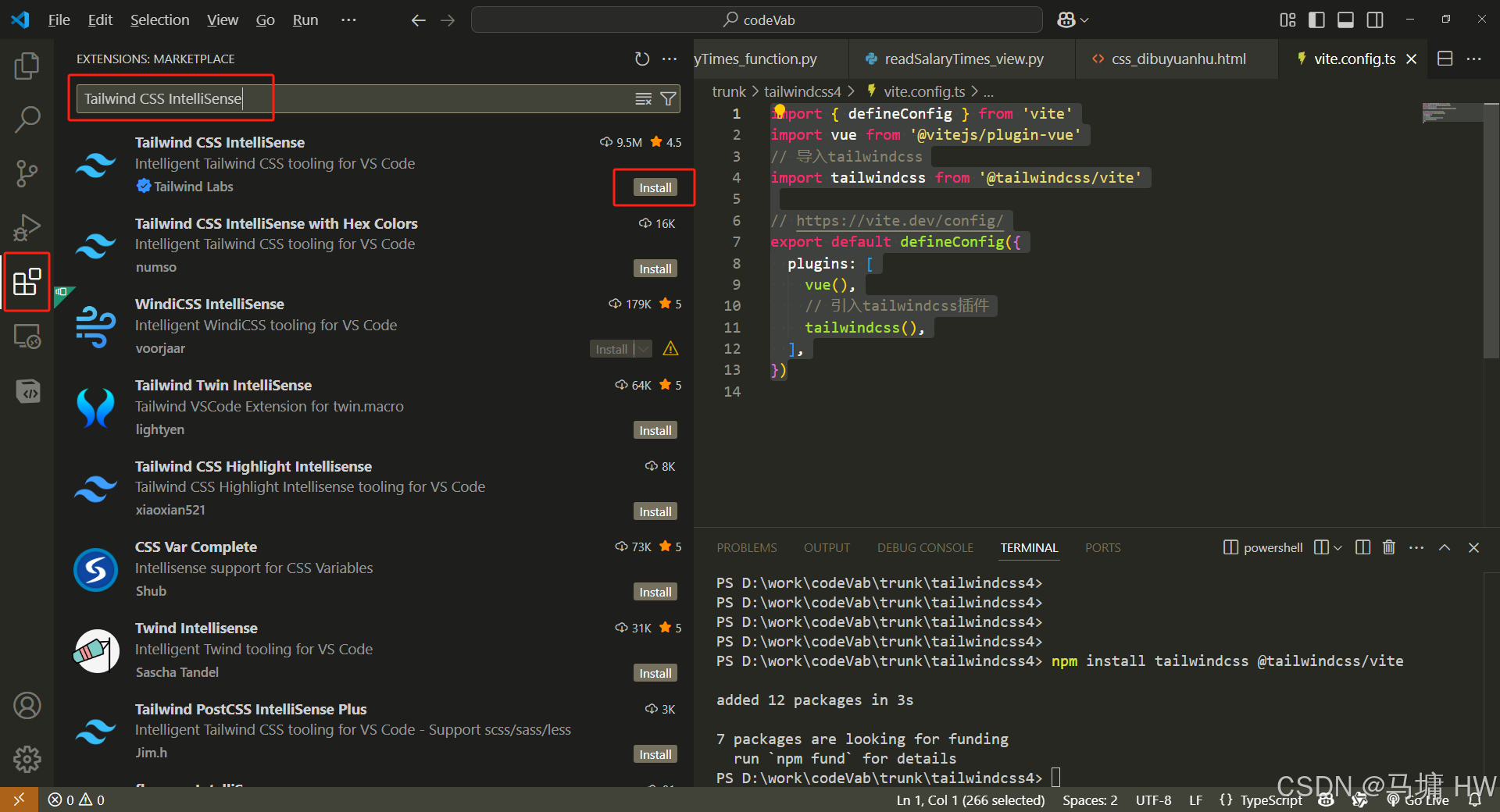Open the Manage settings gear icon
Image resolution: width=1500 pixels, height=812 pixels.
[27, 758]
